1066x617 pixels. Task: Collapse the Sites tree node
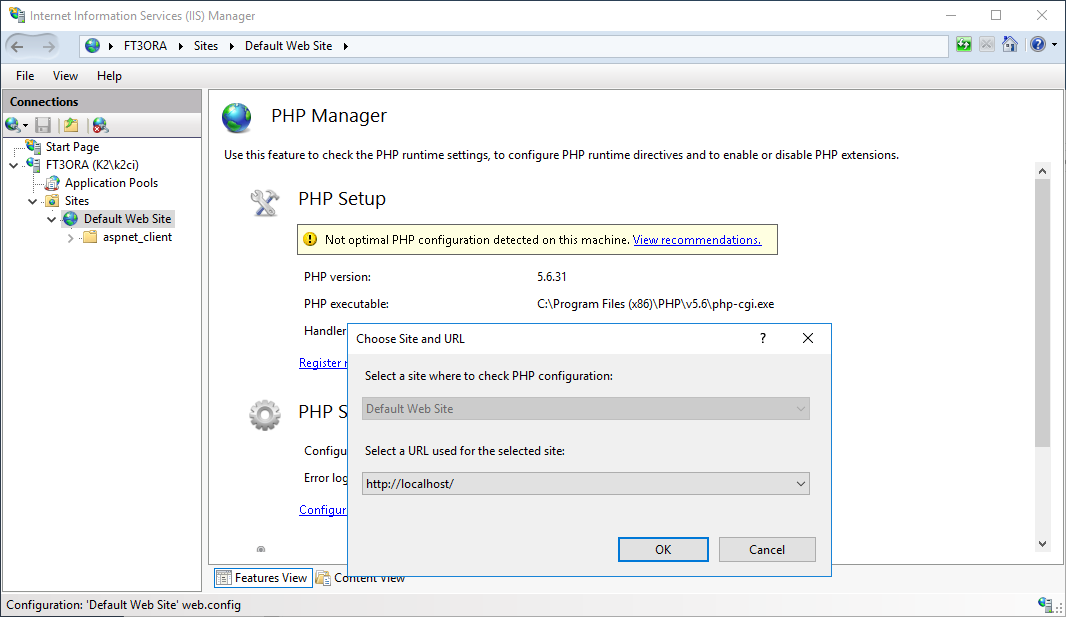click(33, 201)
